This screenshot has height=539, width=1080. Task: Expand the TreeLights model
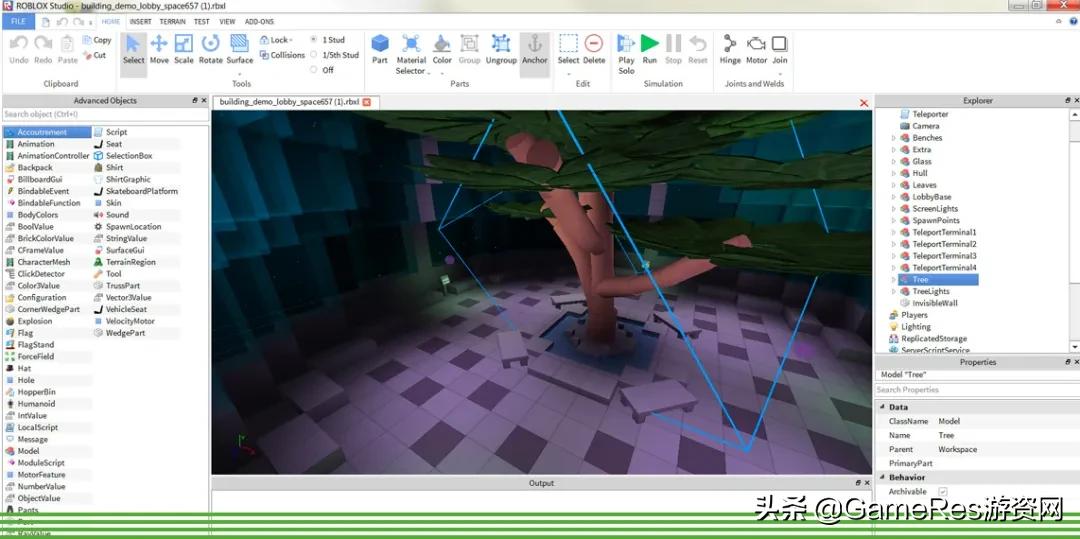(893, 291)
